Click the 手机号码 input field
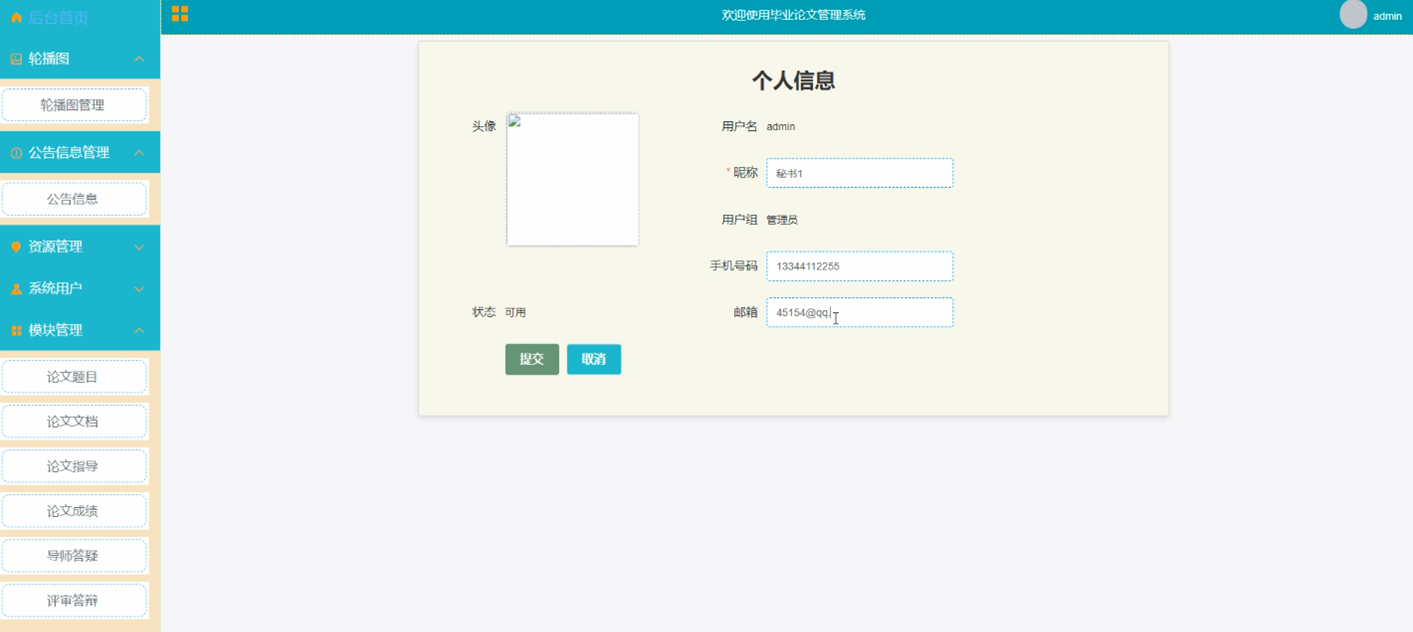This screenshot has height=632, width=1413. click(860, 266)
